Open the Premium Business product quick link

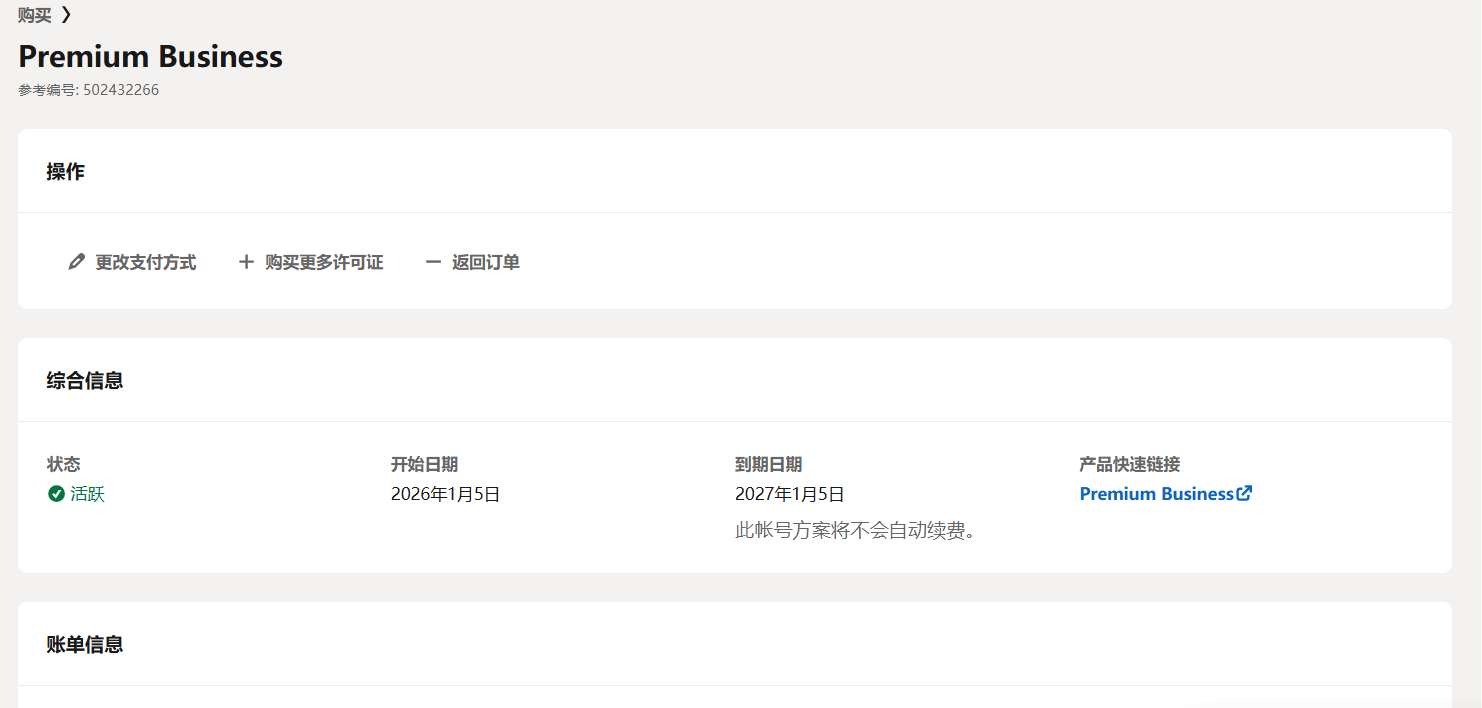pyautogui.click(x=1156, y=494)
